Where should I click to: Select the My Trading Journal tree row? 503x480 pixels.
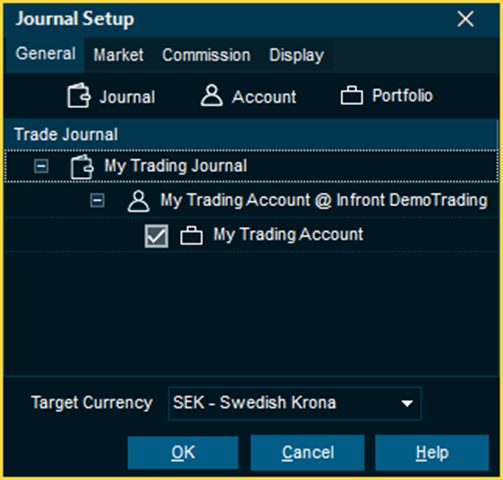251,166
